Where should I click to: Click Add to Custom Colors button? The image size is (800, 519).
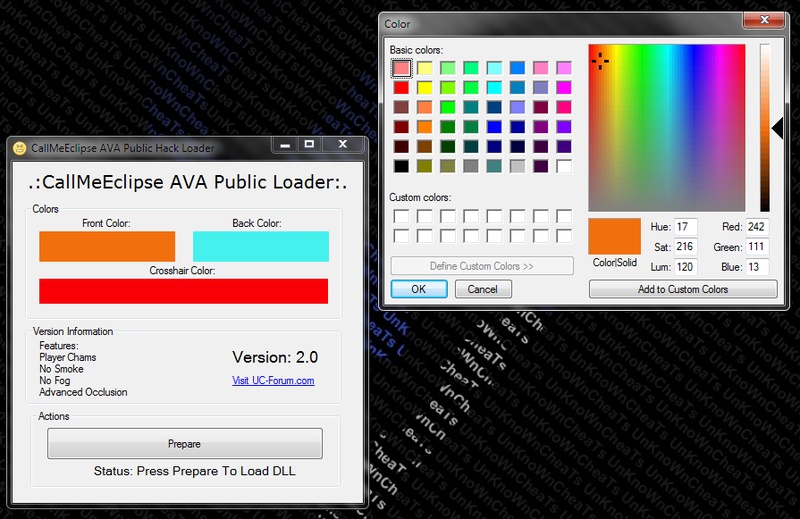click(x=683, y=289)
